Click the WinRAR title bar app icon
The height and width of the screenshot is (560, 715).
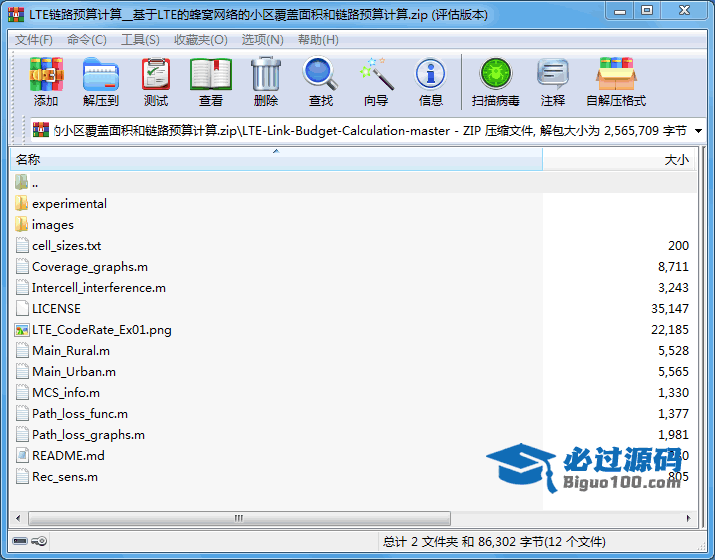pyautogui.click(x=16, y=15)
